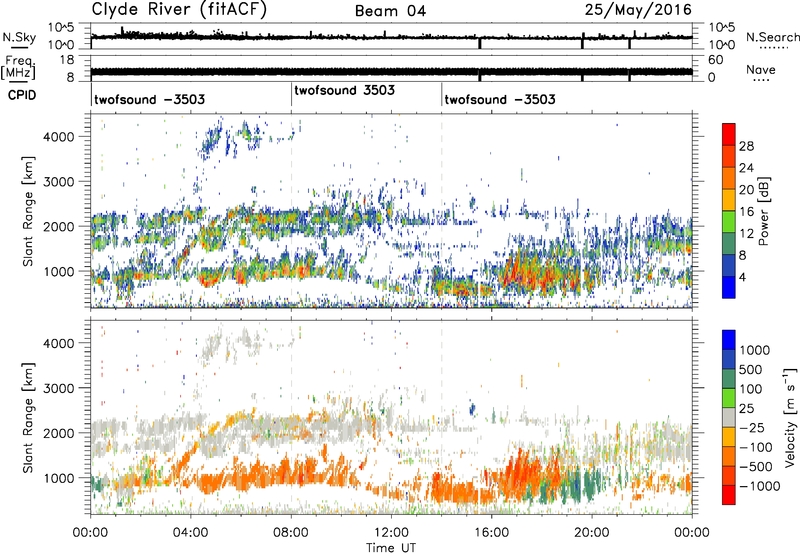Click the '16:00' time axis label
The image size is (800, 554).
491,533
